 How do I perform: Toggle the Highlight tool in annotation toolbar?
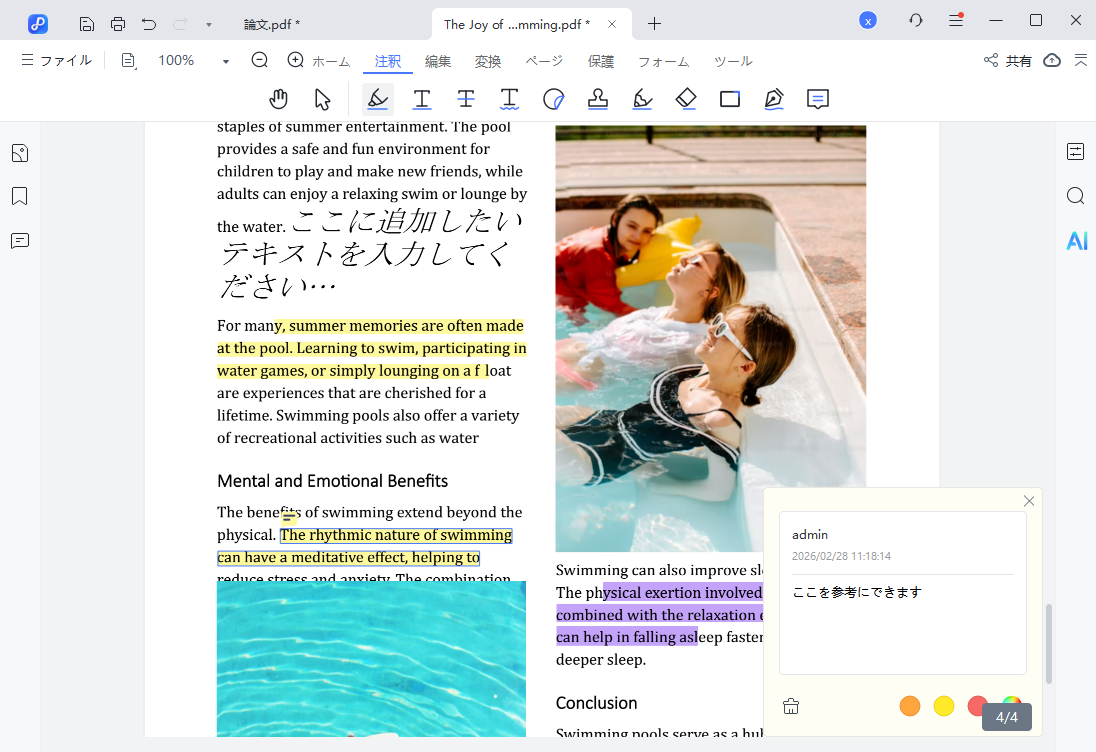click(x=378, y=99)
